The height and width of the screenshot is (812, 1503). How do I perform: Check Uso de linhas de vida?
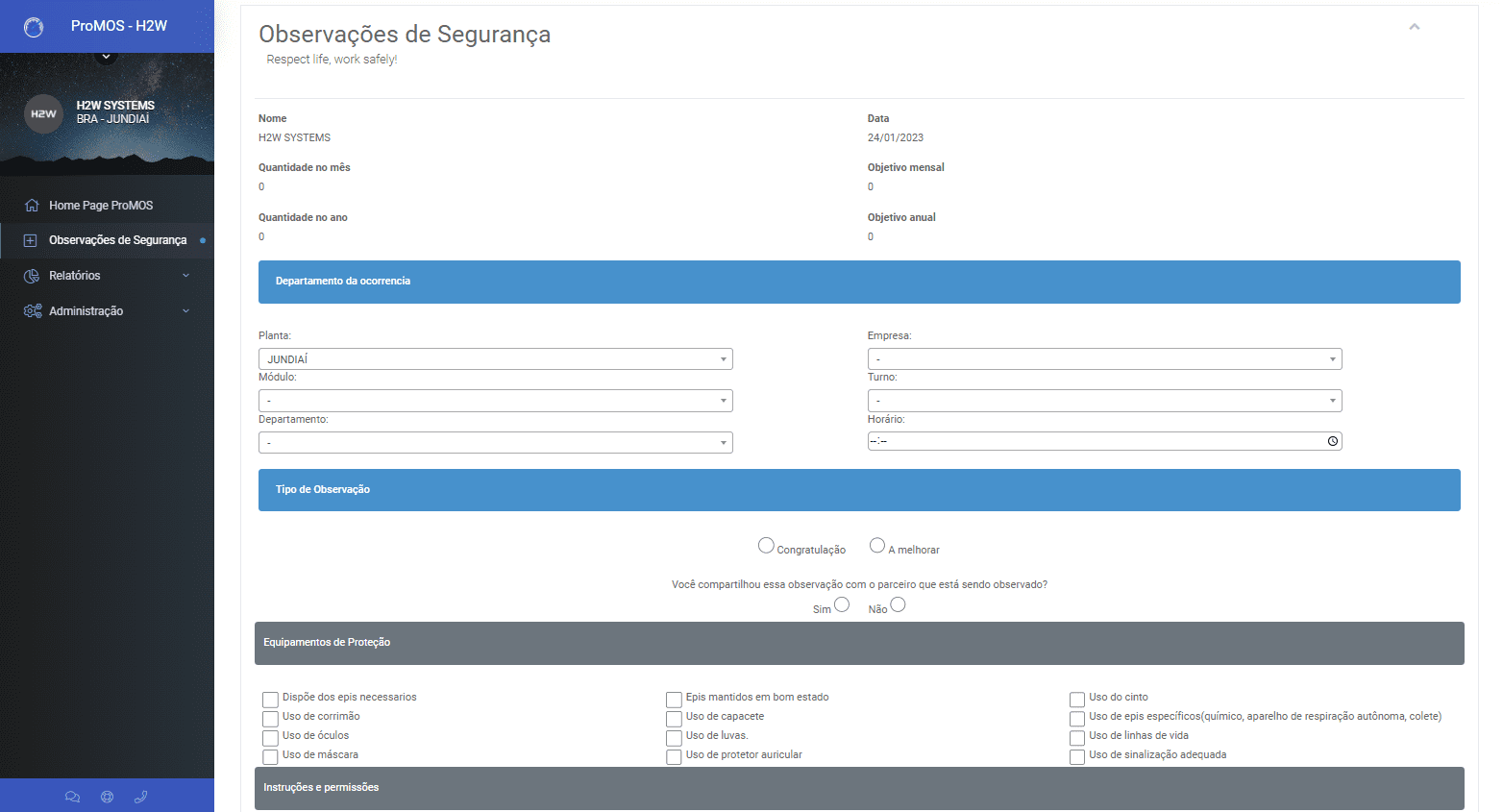(1077, 738)
